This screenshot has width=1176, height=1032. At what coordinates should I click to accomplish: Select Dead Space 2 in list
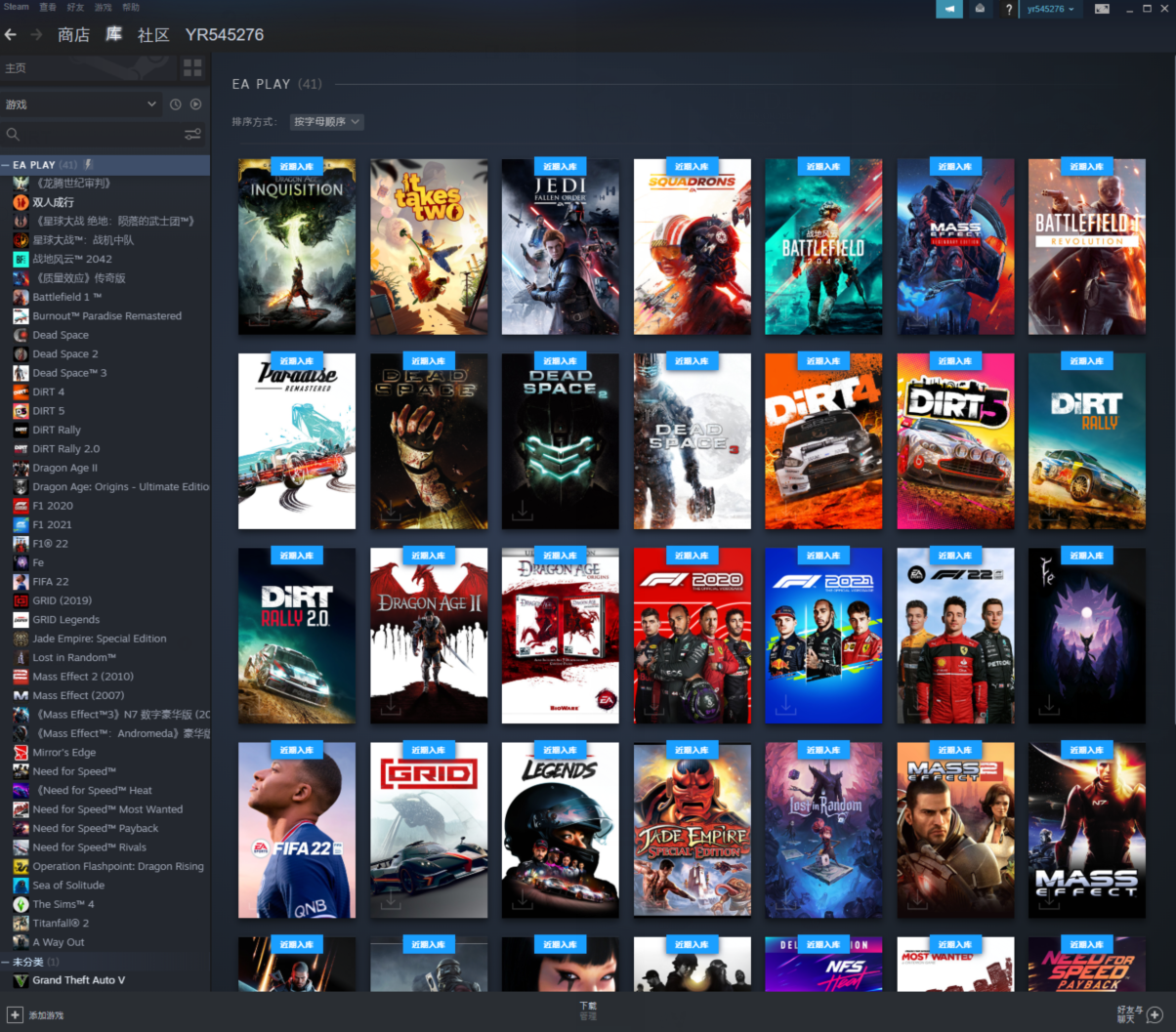[x=105, y=354]
